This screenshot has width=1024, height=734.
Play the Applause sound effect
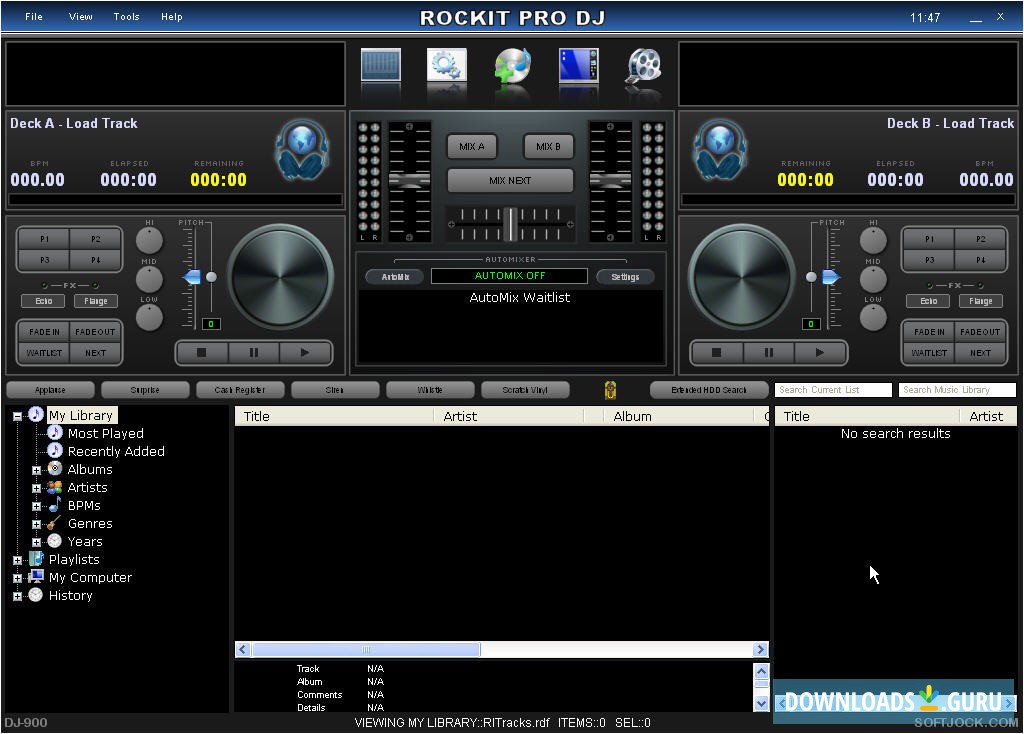50,389
